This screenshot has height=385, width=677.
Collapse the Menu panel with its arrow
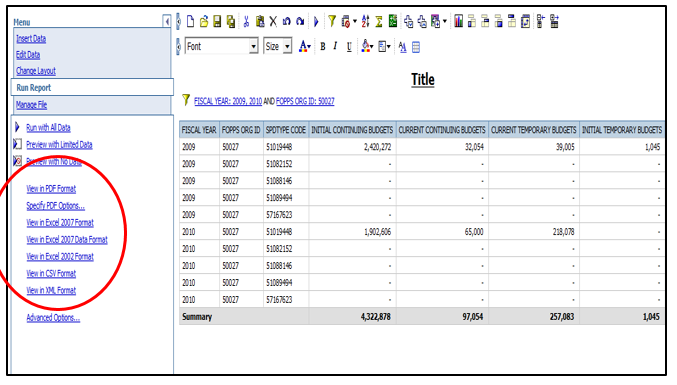167,21
